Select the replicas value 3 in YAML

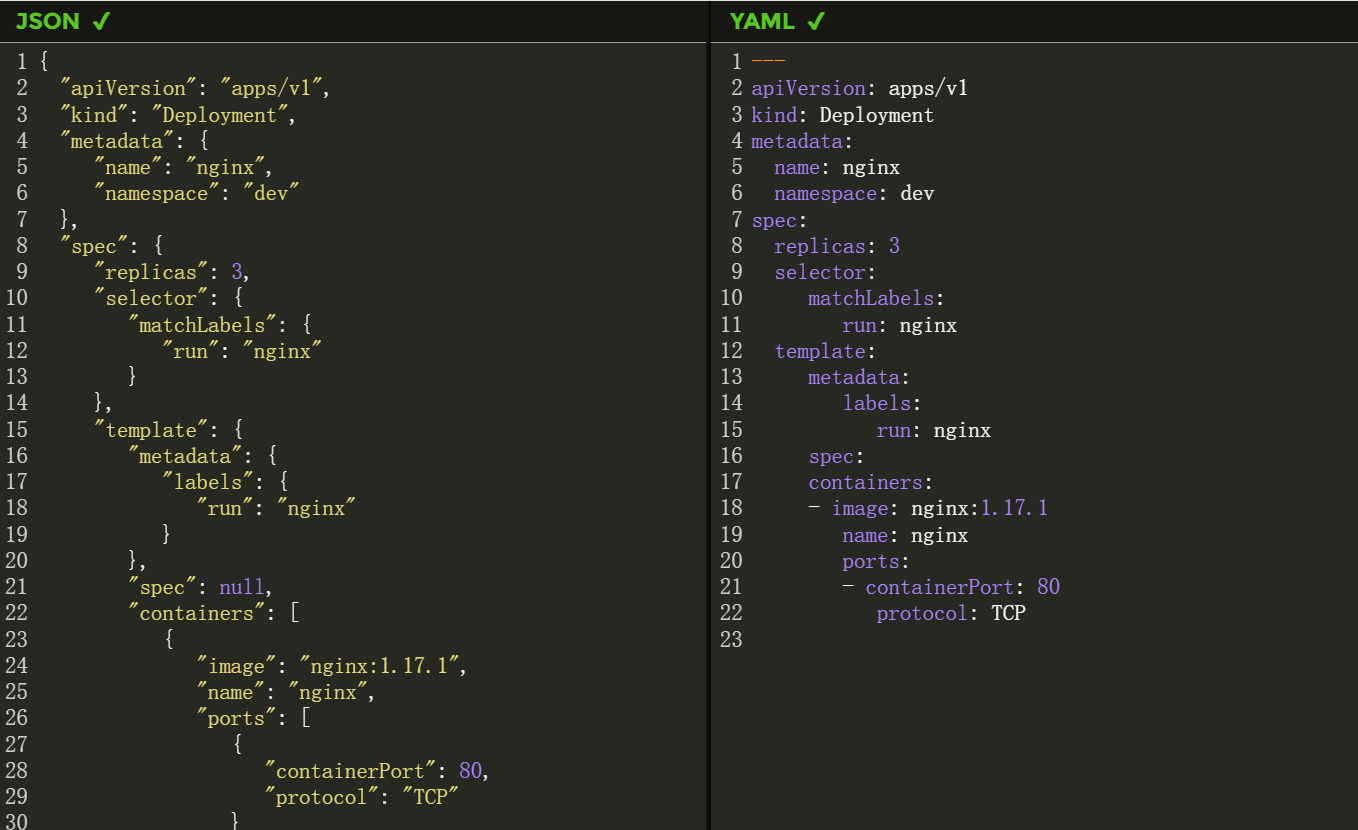(x=894, y=246)
